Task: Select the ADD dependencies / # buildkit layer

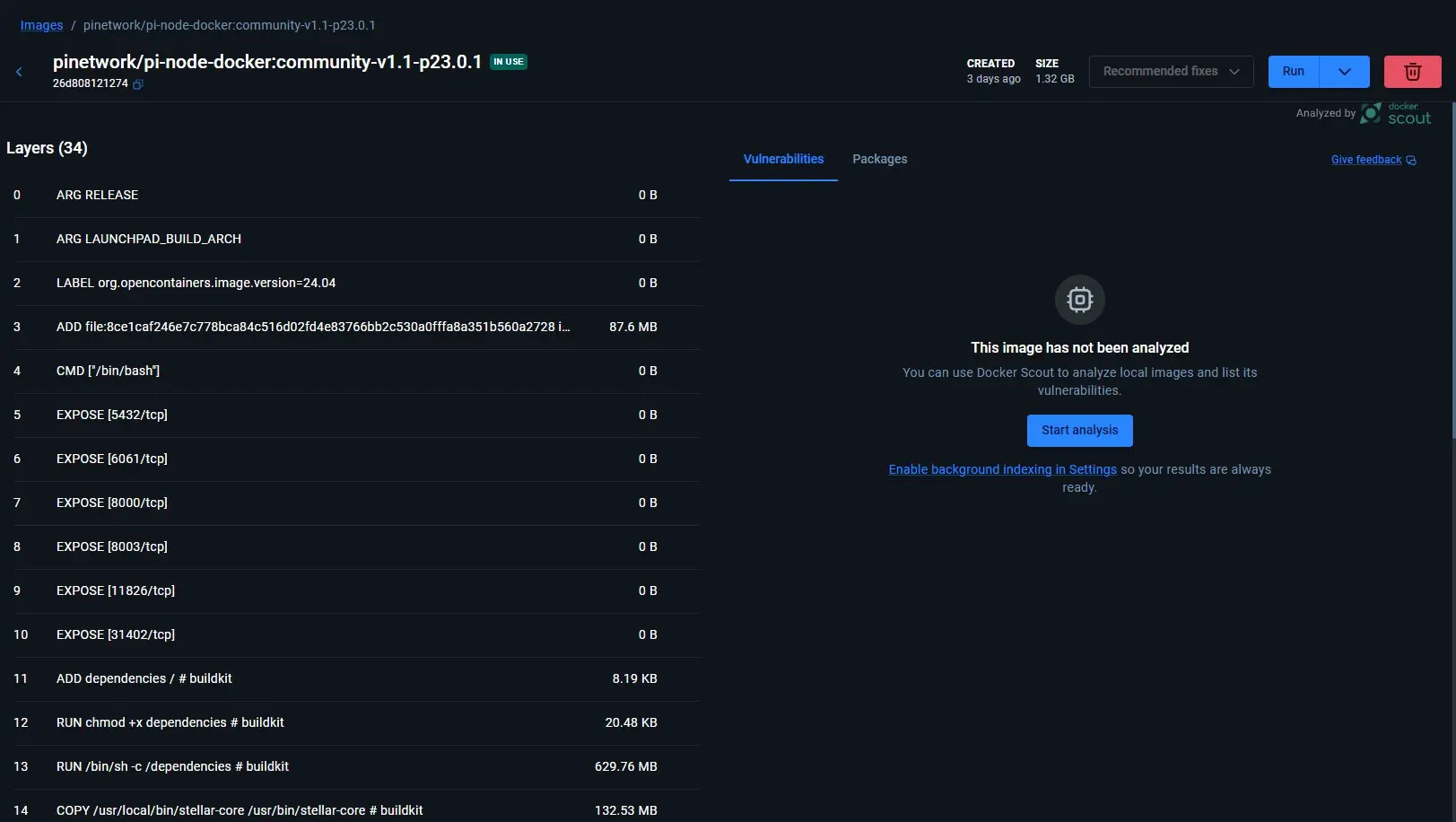Action: click(356, 679)
